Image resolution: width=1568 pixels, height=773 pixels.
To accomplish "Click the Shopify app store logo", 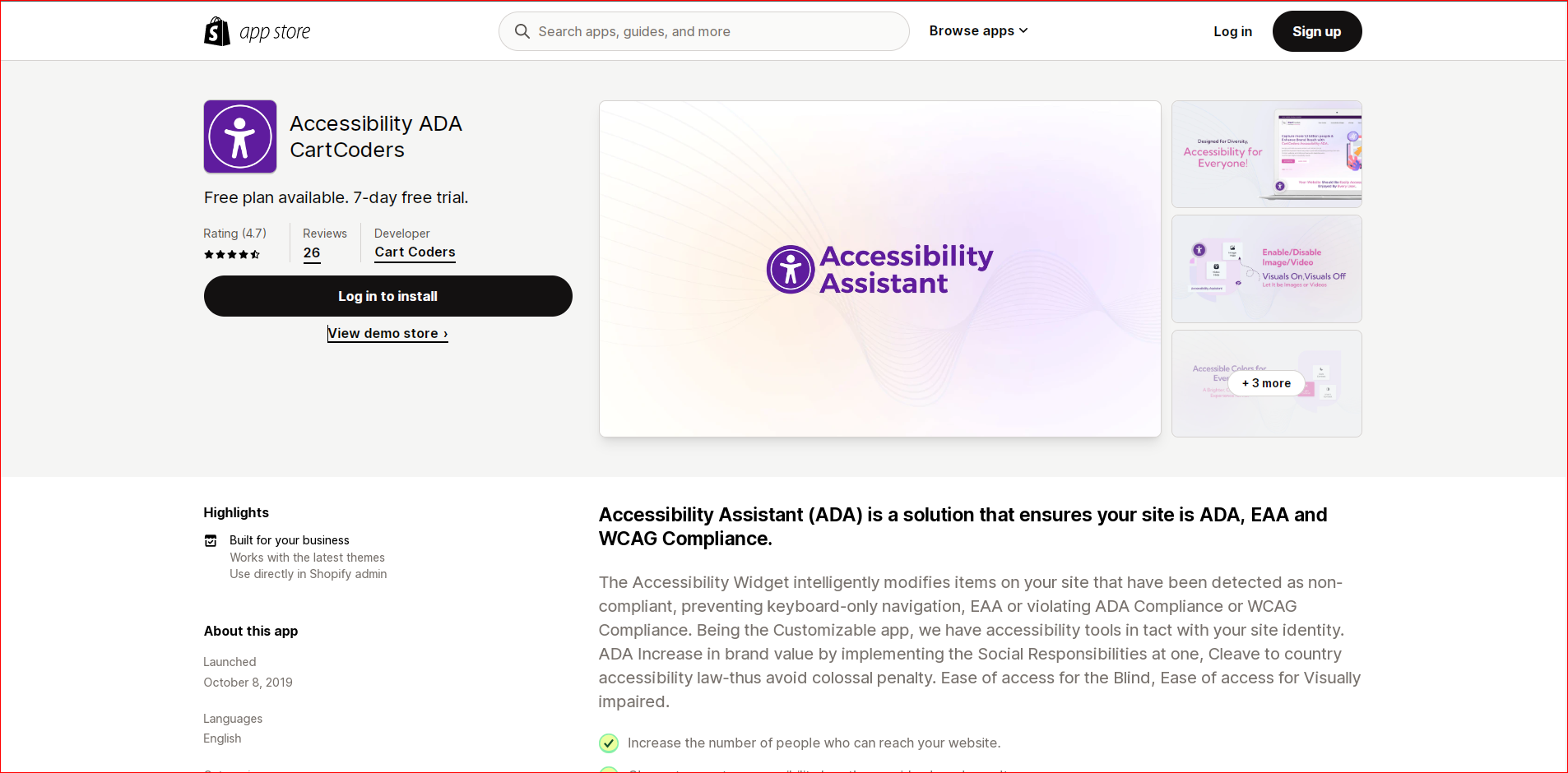I will click(256, 30).
